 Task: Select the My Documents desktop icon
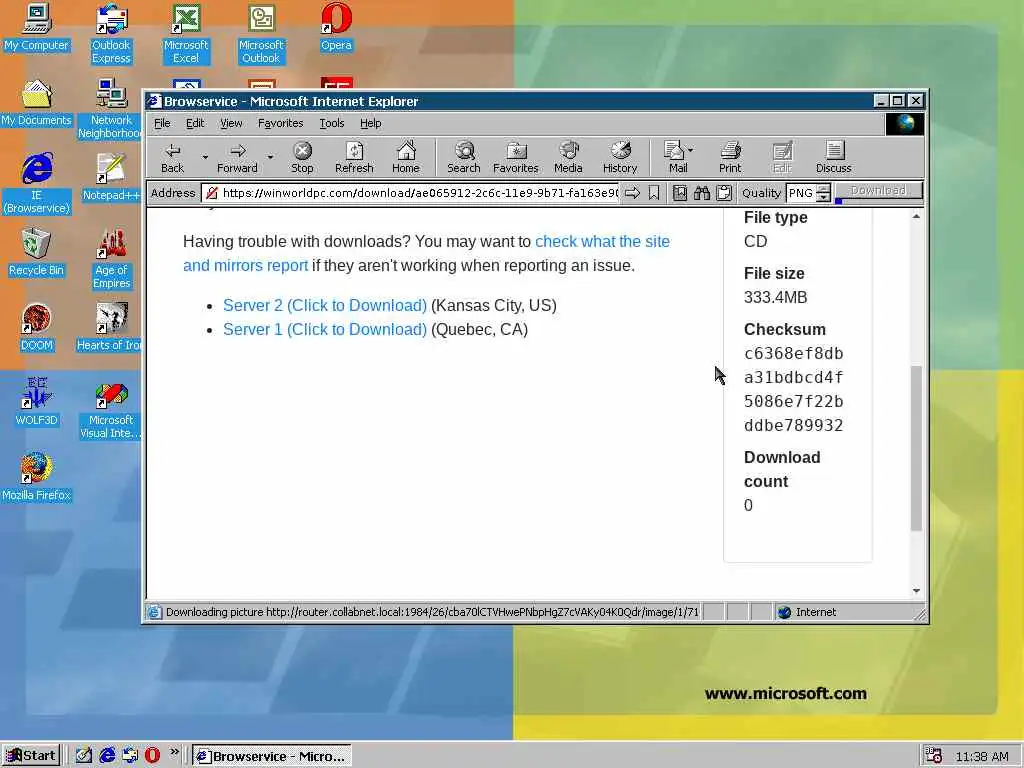[37, 103]
